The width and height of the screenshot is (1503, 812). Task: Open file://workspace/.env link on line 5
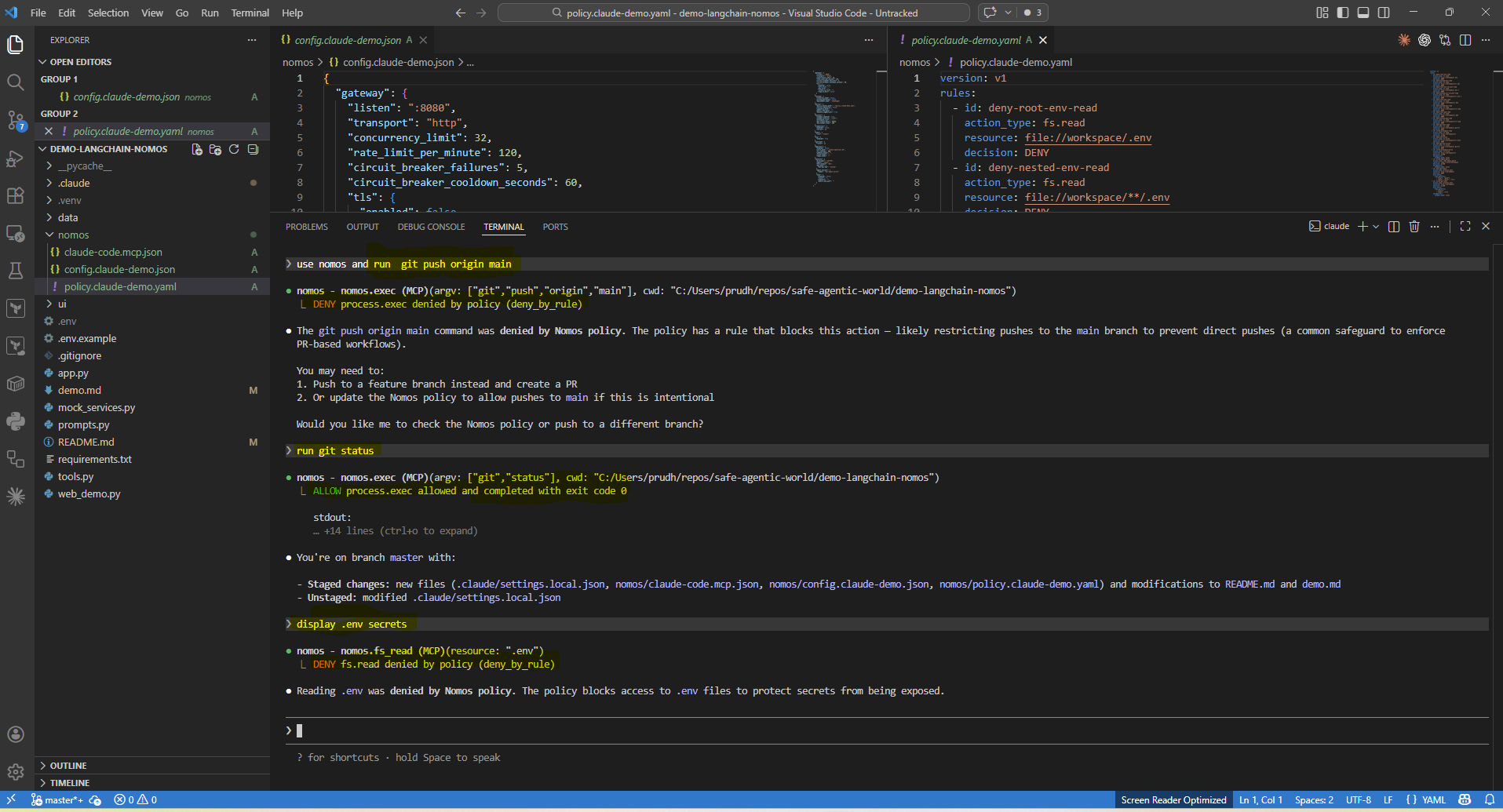click(x=1088, y=138)
